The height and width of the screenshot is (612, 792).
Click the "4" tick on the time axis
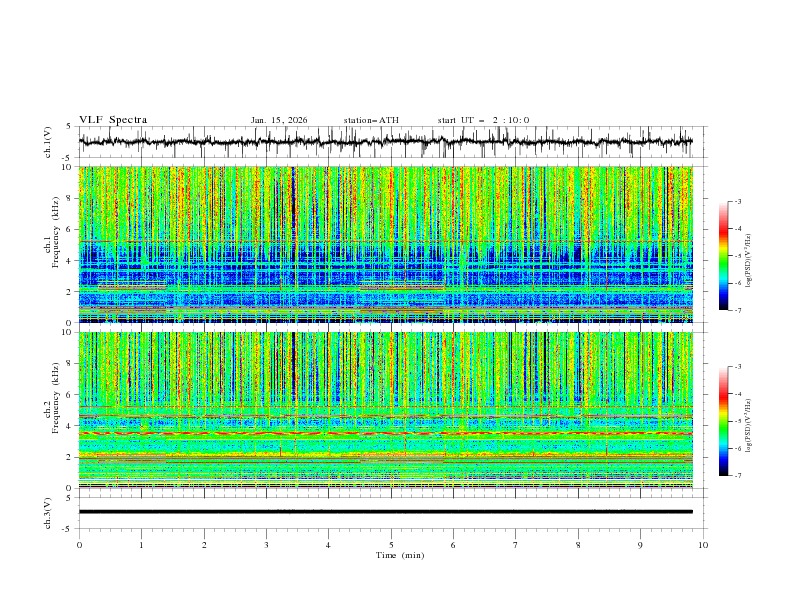328,545
